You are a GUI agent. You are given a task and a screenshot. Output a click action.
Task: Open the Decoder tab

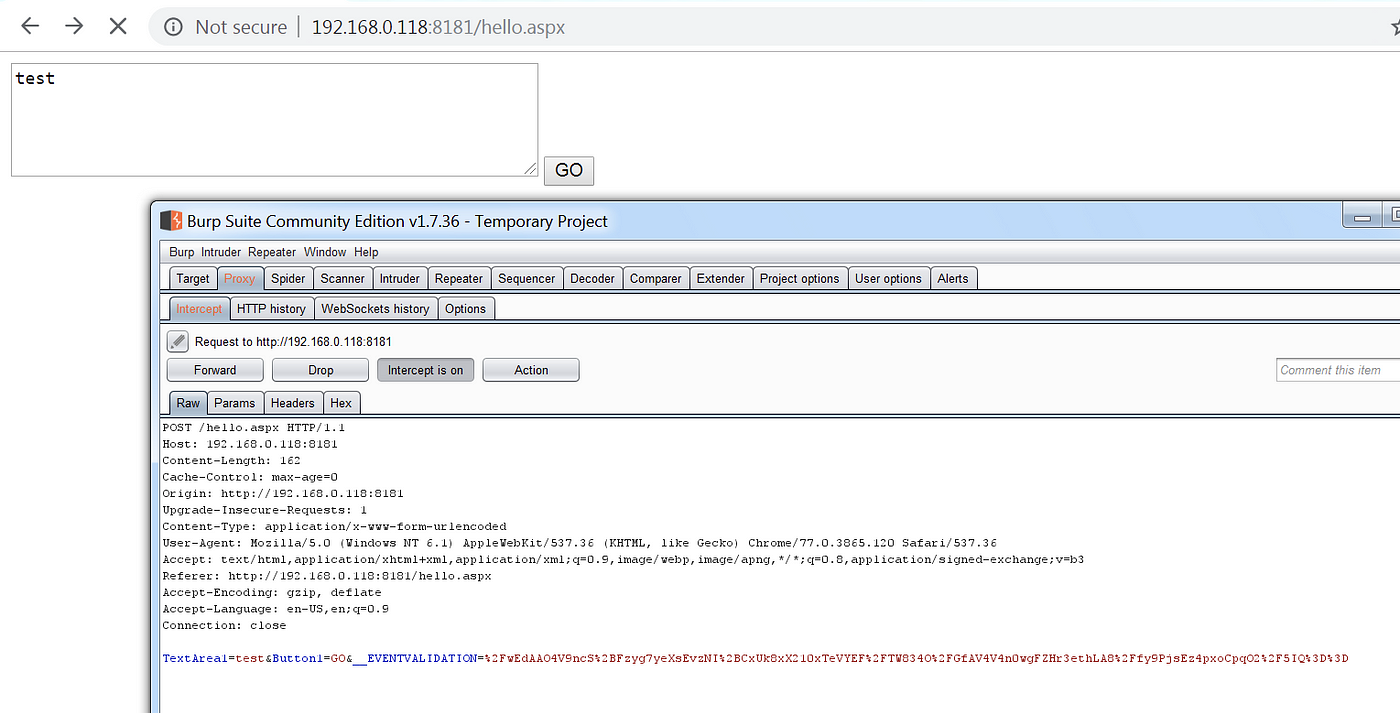click(593, 279)
